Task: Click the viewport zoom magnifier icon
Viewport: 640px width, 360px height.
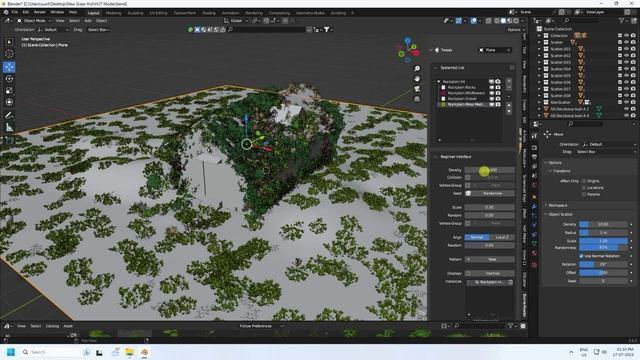Action: [417, 69]
